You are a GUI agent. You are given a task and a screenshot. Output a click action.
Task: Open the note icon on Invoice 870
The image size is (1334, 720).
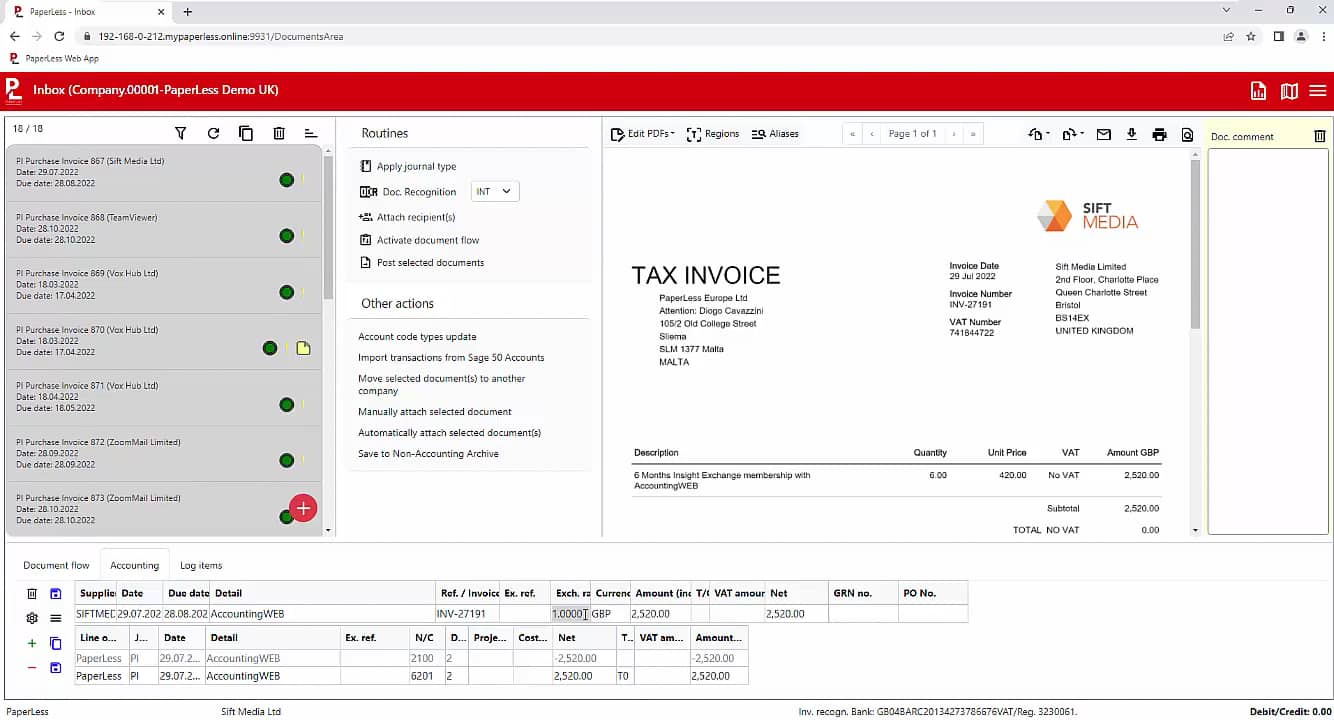click(303, 348)
